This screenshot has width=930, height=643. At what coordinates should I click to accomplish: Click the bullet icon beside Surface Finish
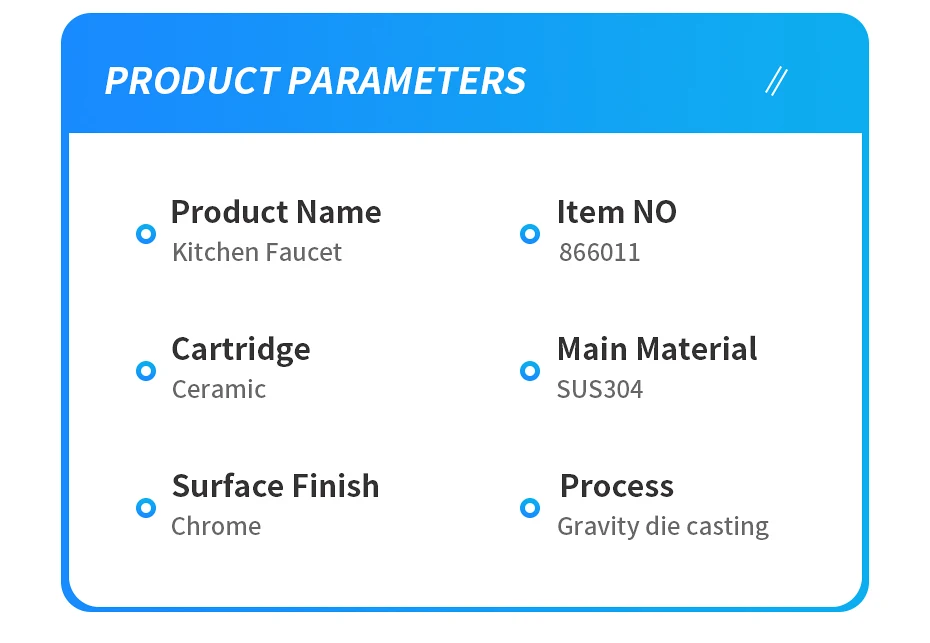(146, 508)
